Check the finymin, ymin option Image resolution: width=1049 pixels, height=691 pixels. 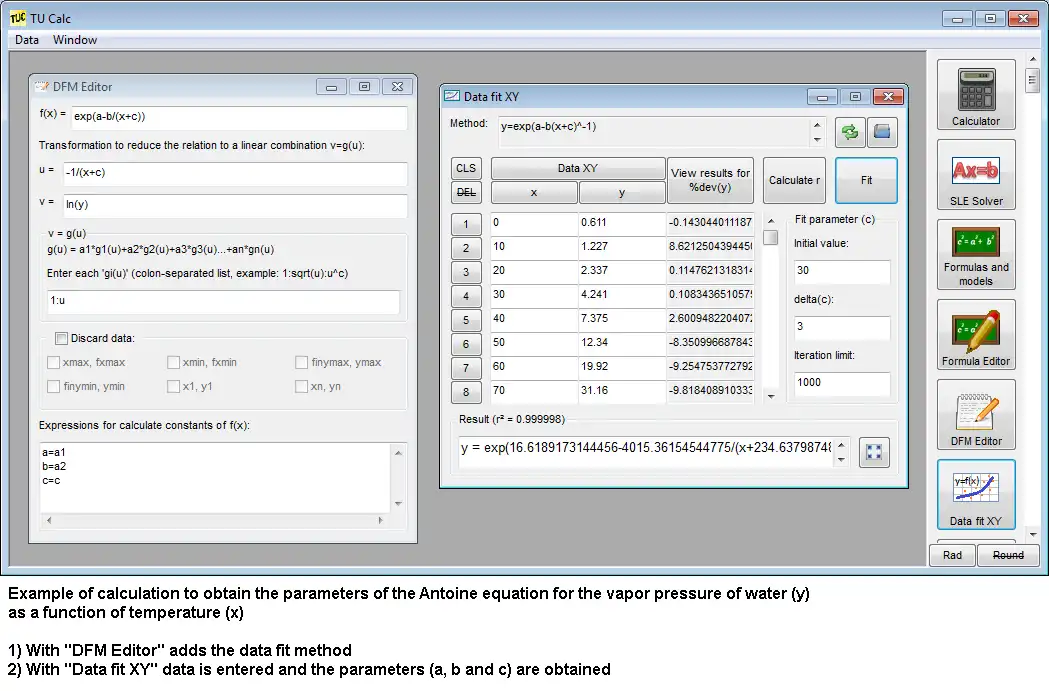(54, 387)
